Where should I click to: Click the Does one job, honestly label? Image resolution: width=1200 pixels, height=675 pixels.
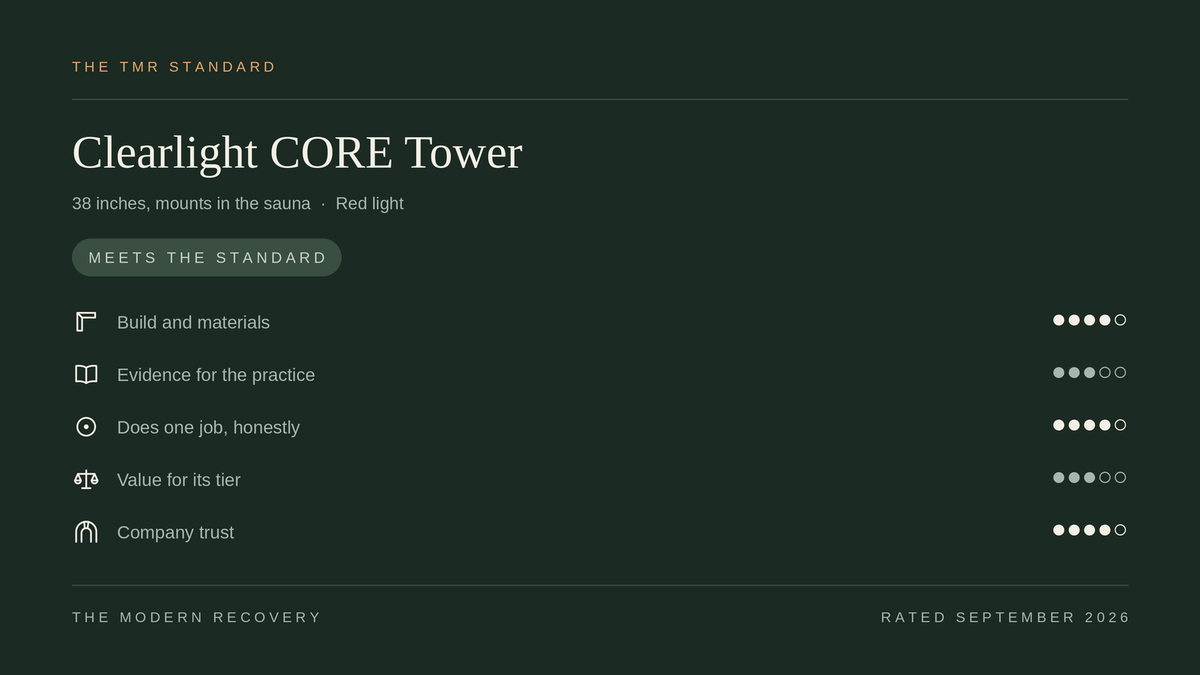[x=208, y=428]
